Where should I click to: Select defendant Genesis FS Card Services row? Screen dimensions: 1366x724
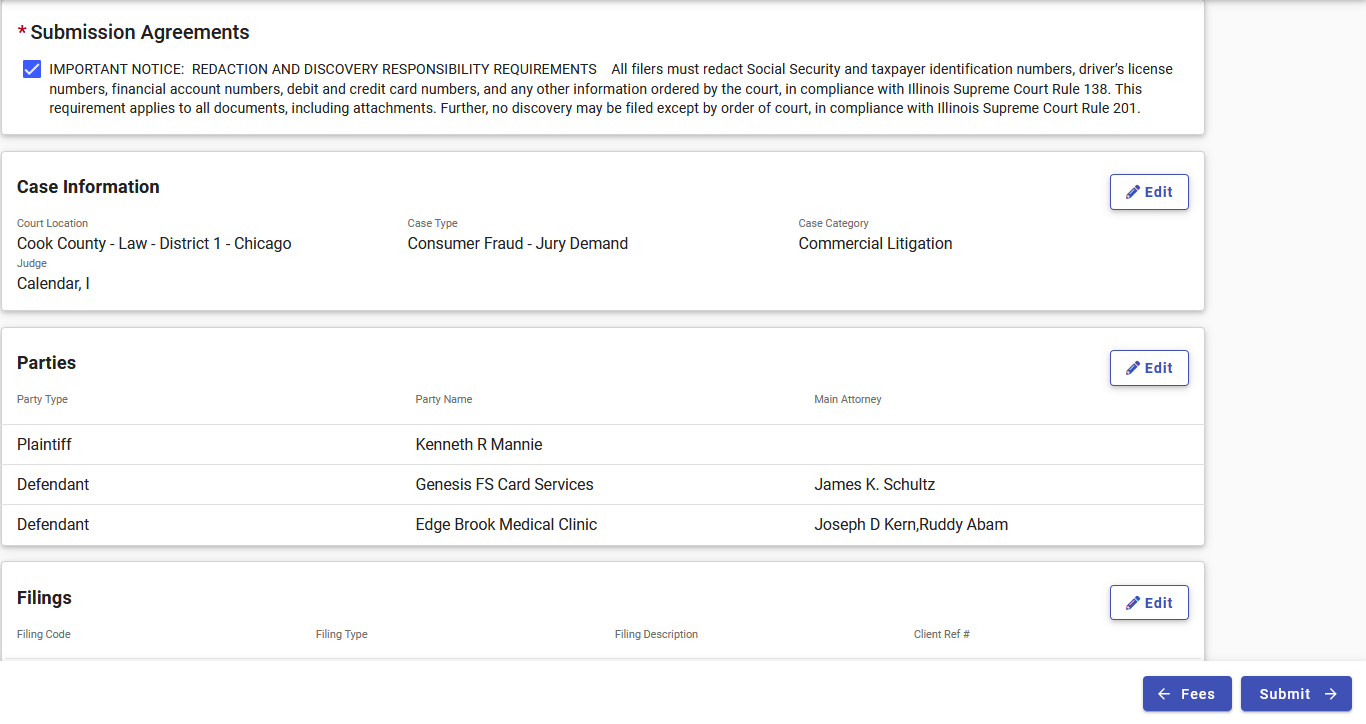click(504, 484)
